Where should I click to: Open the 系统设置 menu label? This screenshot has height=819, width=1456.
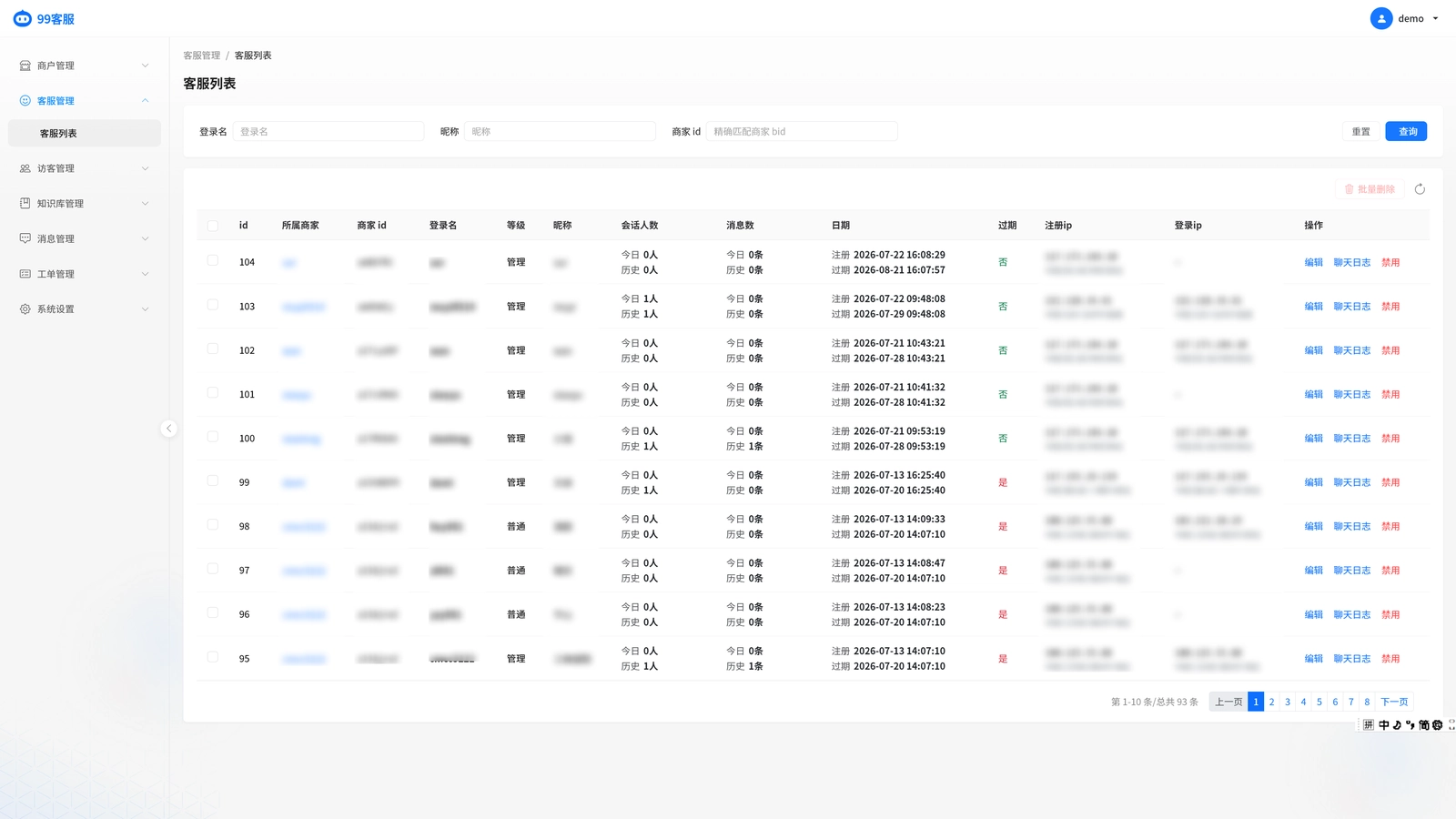[56, 309]
